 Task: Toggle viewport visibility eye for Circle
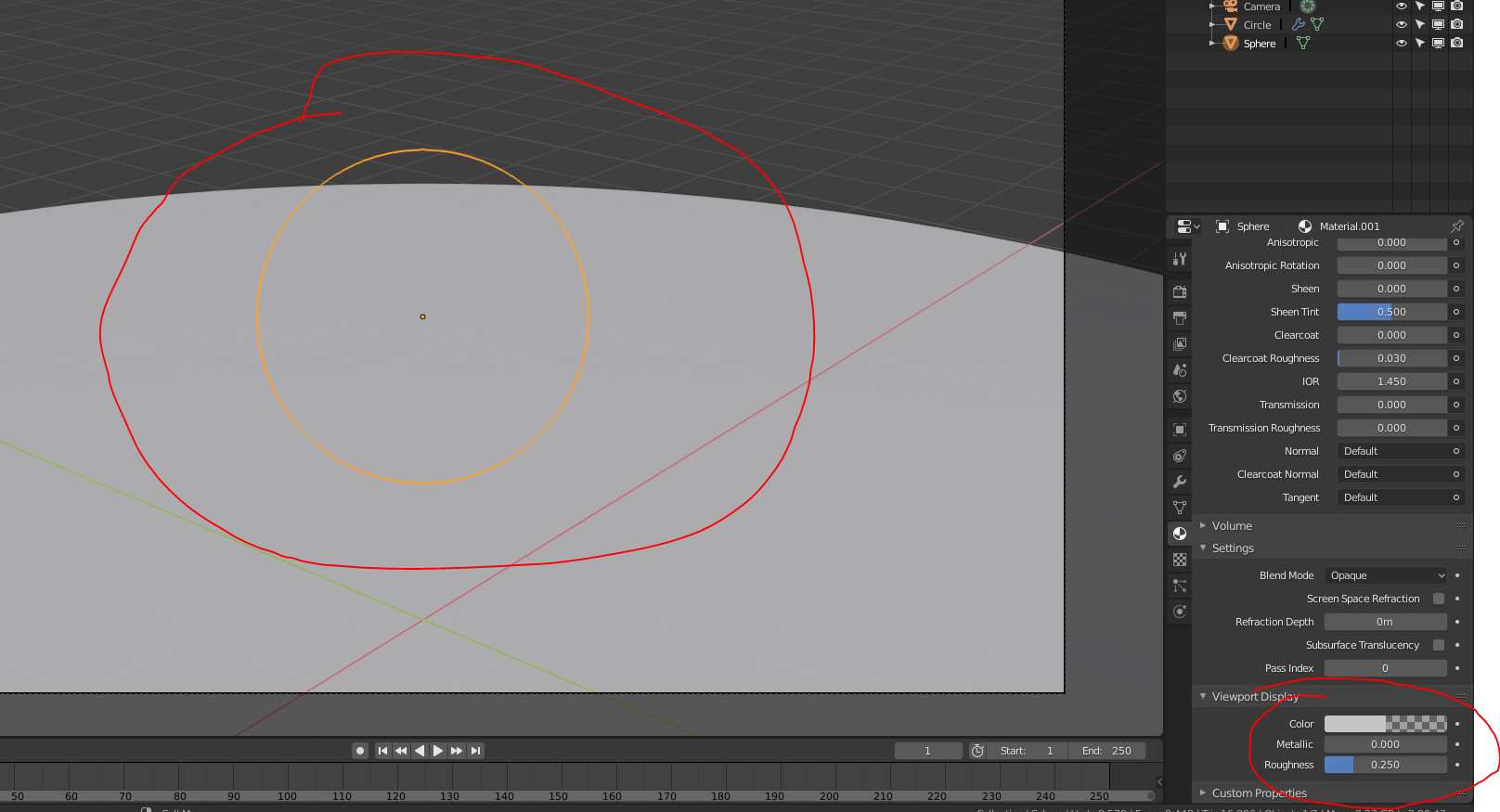coord(1402,25)
